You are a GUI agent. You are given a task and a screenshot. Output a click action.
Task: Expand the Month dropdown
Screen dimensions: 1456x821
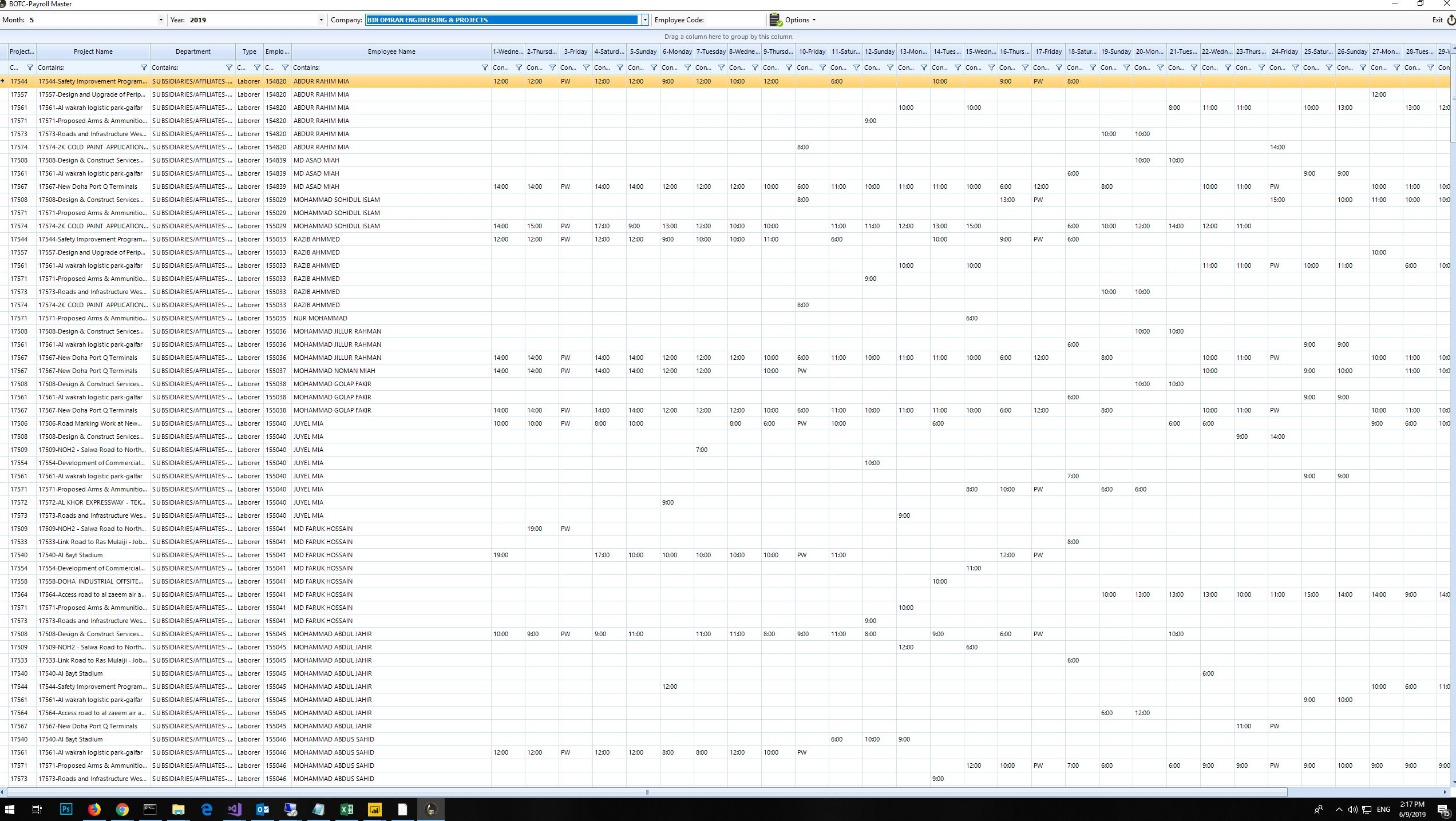click(160, 20)
